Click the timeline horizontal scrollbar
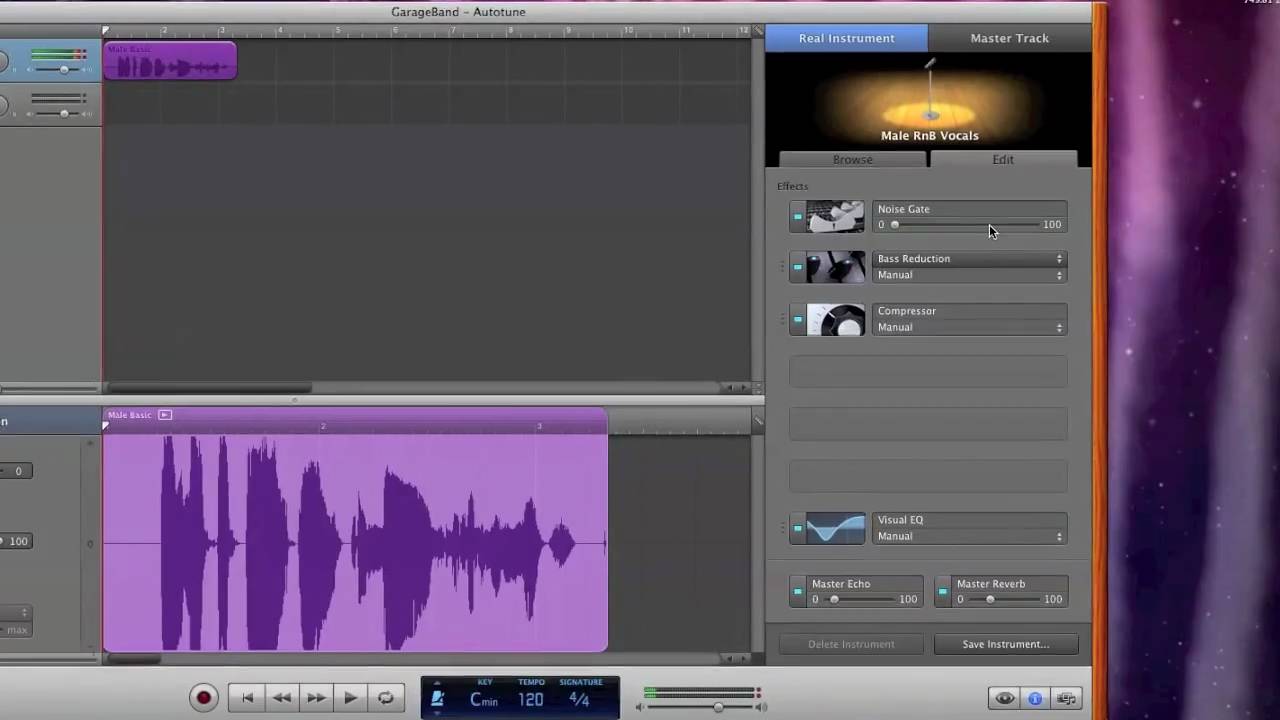This screenshot has width=1280, height=720. click(210, 388)
